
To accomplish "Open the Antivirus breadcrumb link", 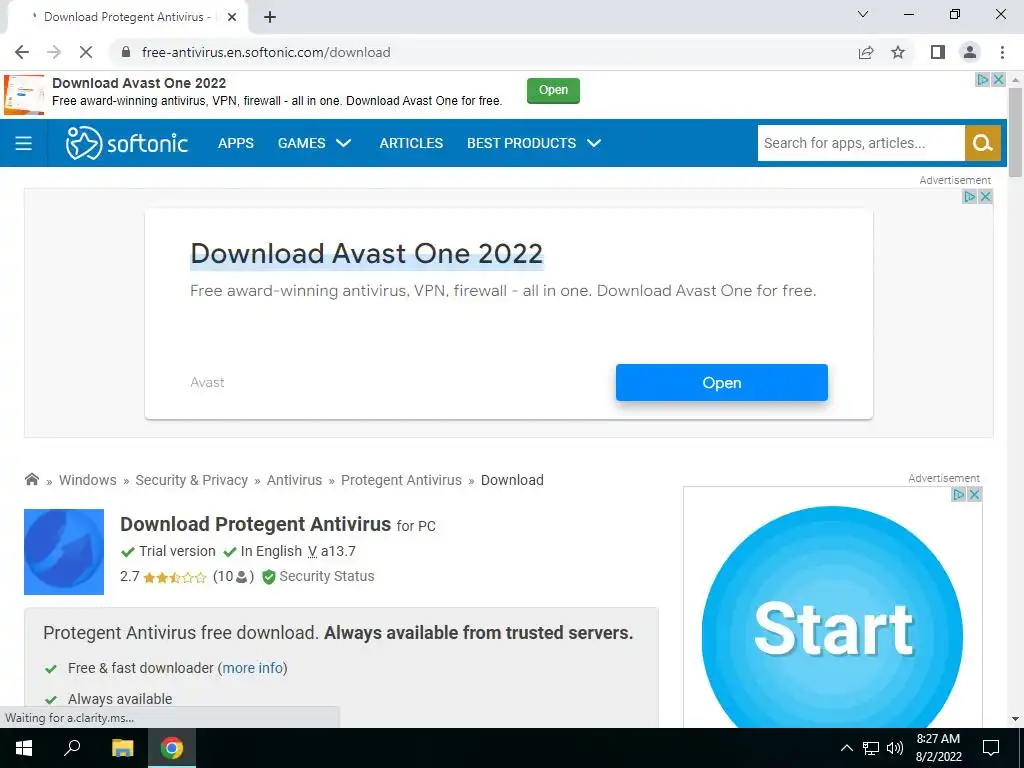I will pyautogui.click(x=295, y=480).
